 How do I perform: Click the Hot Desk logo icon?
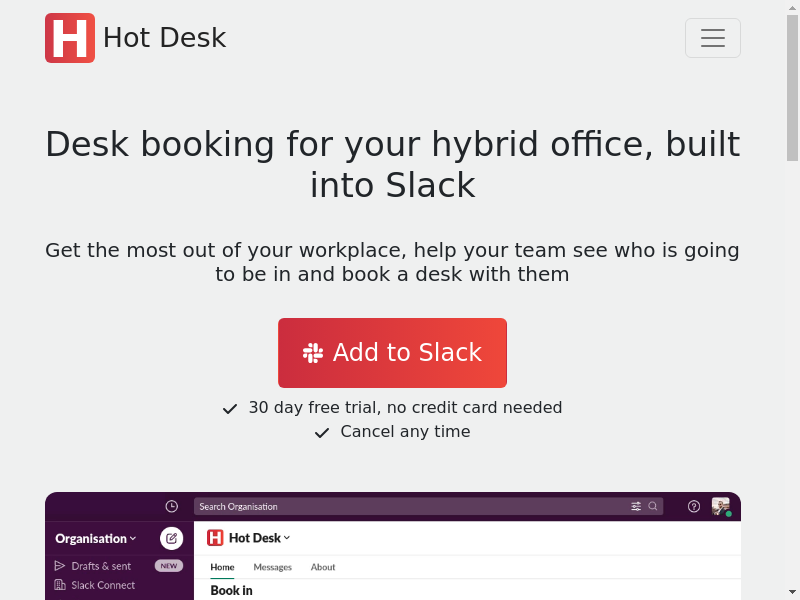pos(70,38)
